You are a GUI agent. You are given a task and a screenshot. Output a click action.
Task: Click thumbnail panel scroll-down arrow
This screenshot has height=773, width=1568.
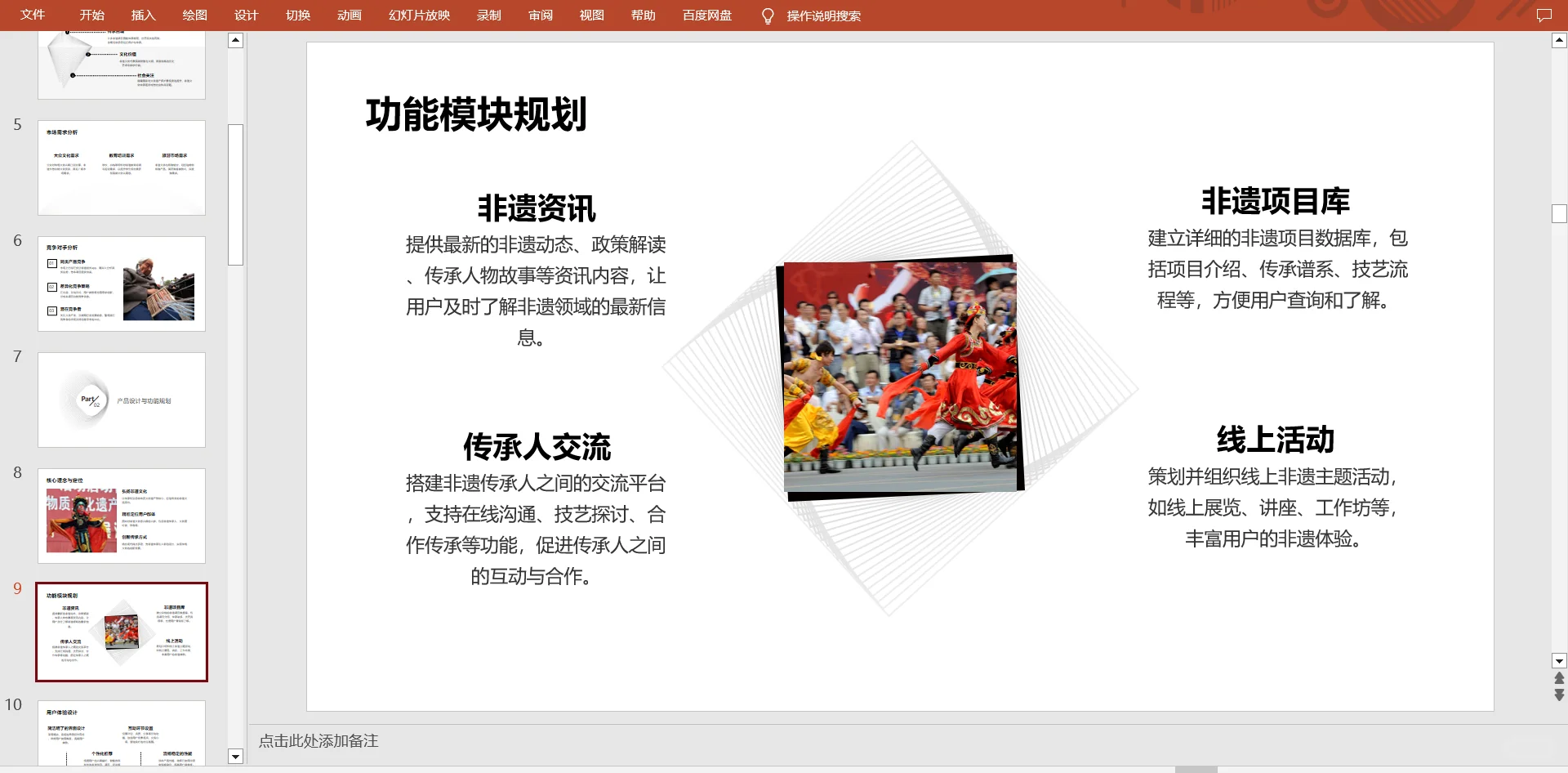235,756
